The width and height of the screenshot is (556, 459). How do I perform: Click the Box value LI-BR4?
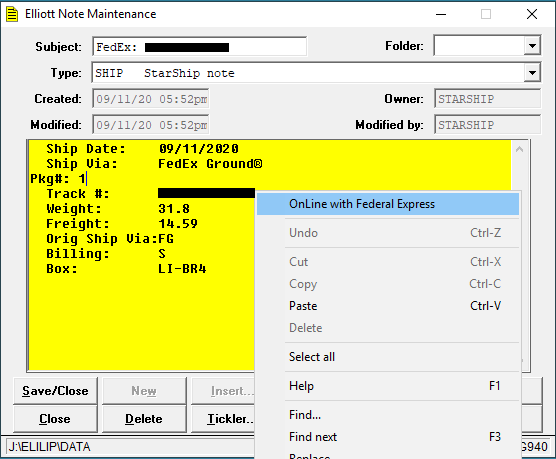click(x=182, y=269)
